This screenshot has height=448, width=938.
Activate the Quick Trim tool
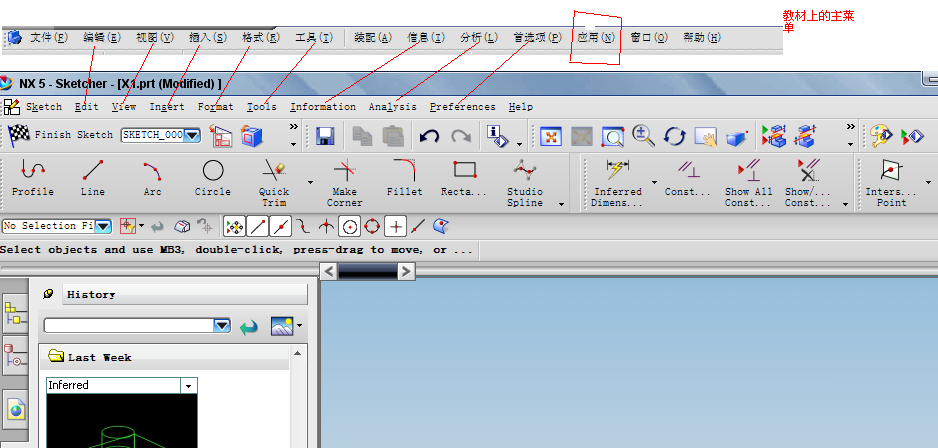pyautogui.click(x=274, y=182)
